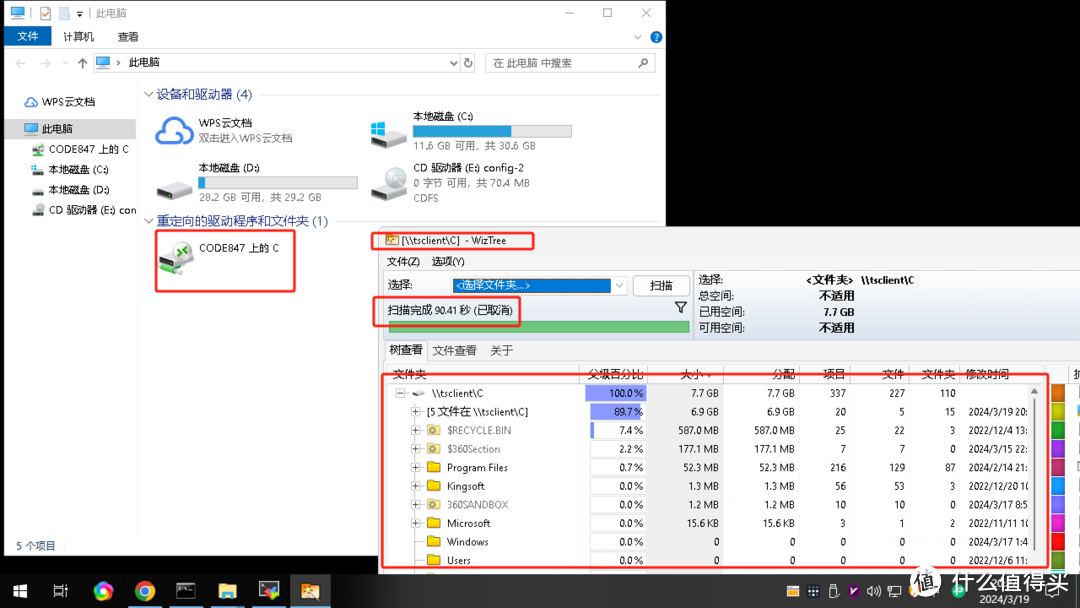Open Task View on the taskbar
Image resolution: width=1080 pixels, height=608 pixels.
61,591
